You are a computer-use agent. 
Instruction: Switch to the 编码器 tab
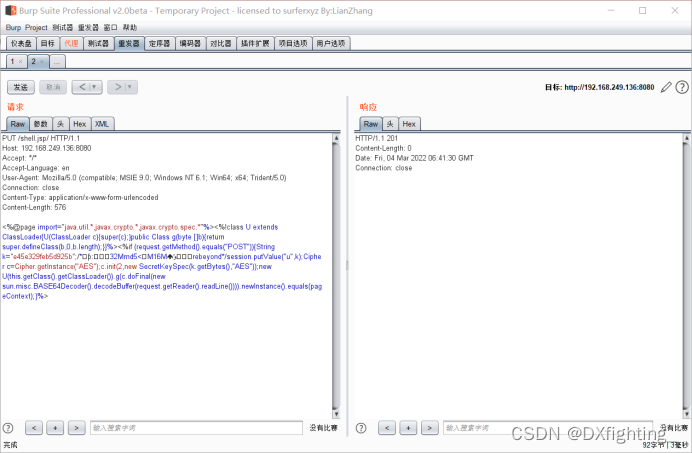(x=190, y=43)
